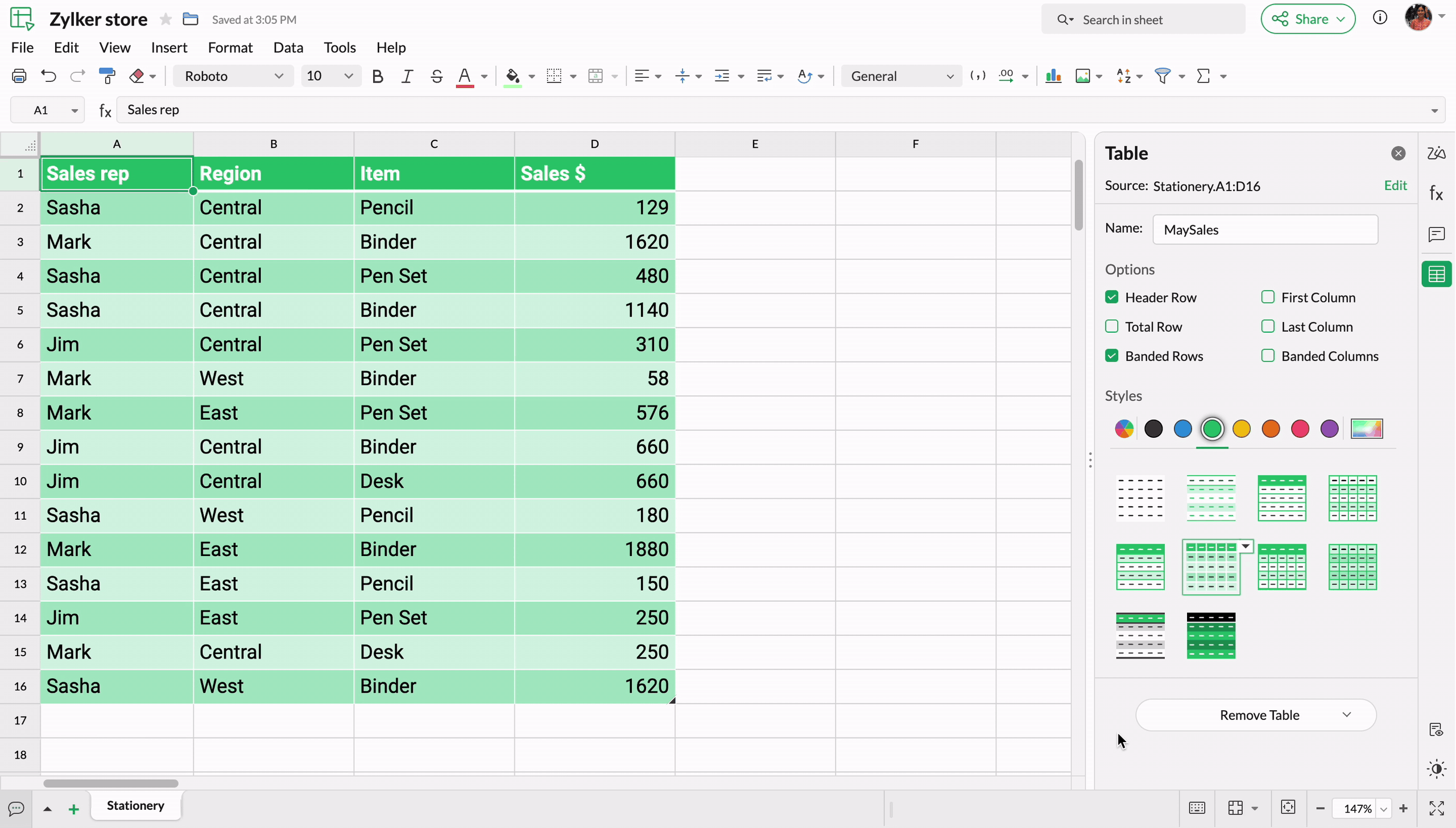This screenshot has height=828, width=1456.
Task: Enable the Total Row checkbox
Action: (x=1112, y=326)
